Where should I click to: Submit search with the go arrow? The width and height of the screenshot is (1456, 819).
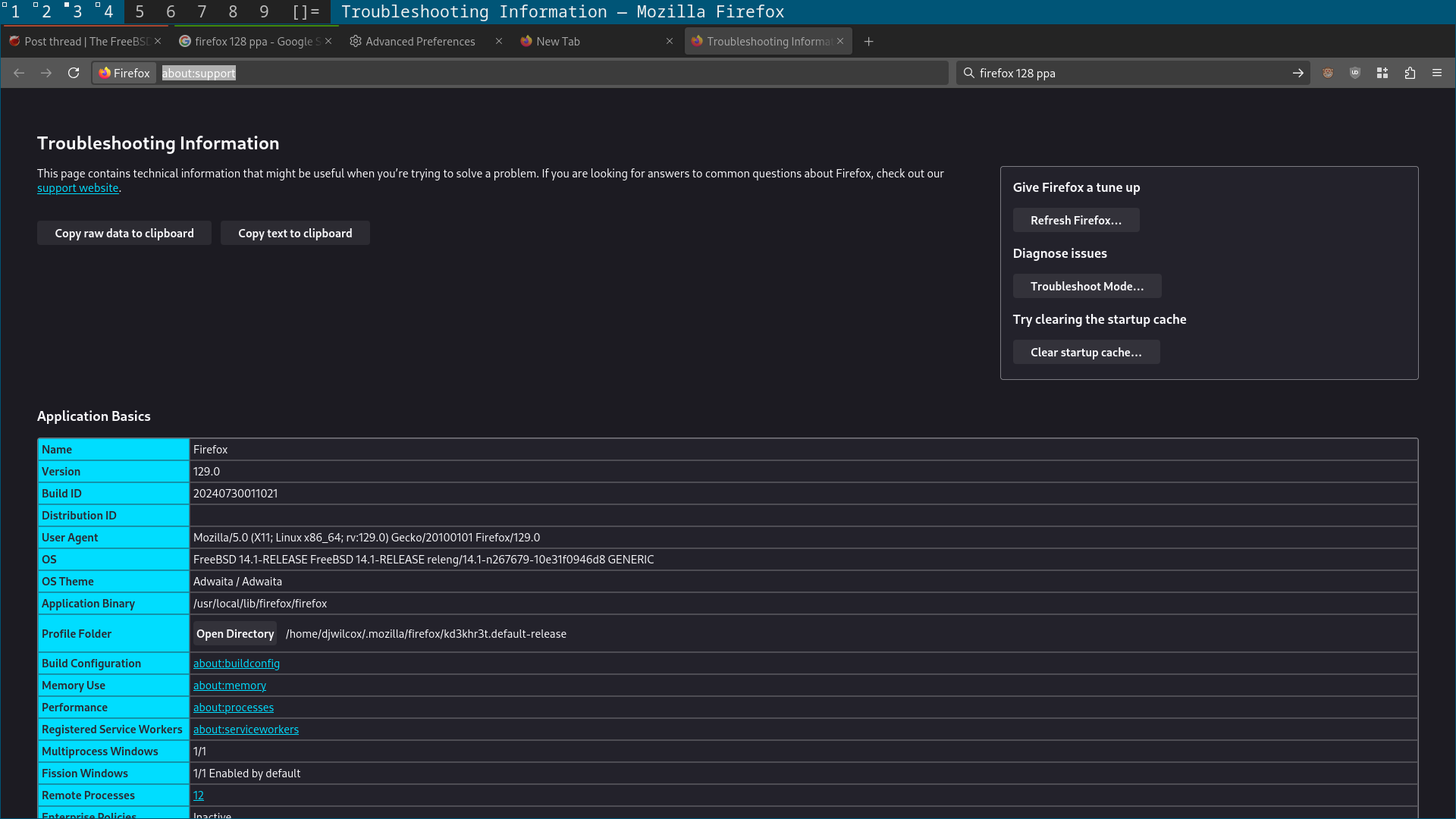pos(1298,73)
